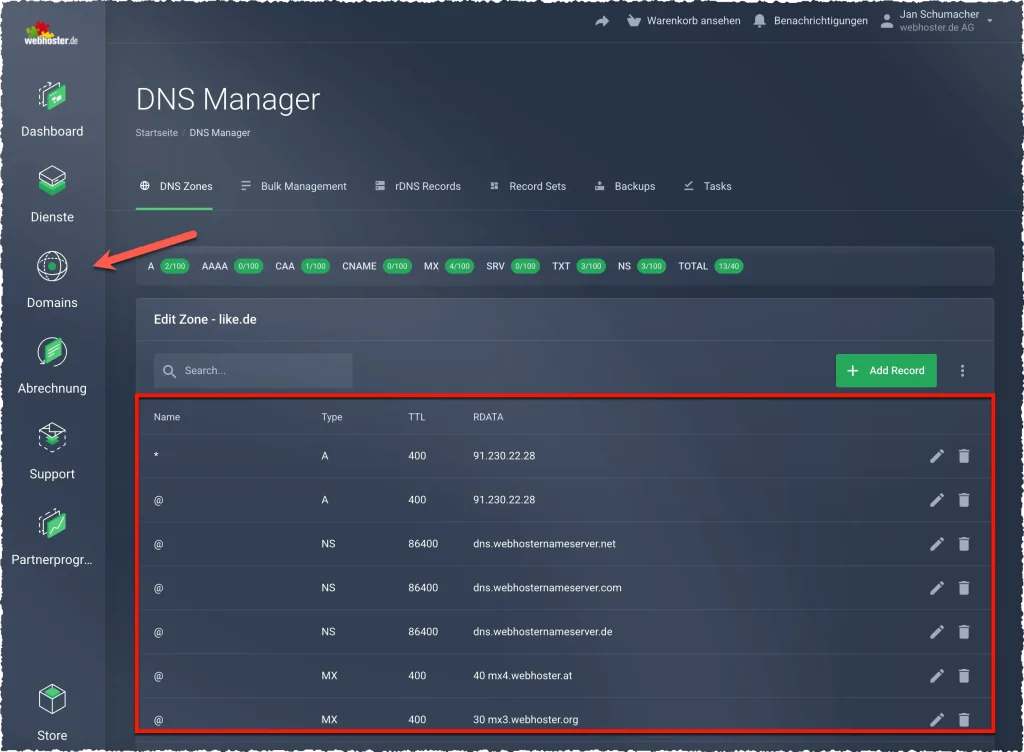Viewport: 1024px width, 752px height.
Task: Open the three-dot more options menu
Action: pyautogui.click(x=961, y=371)
